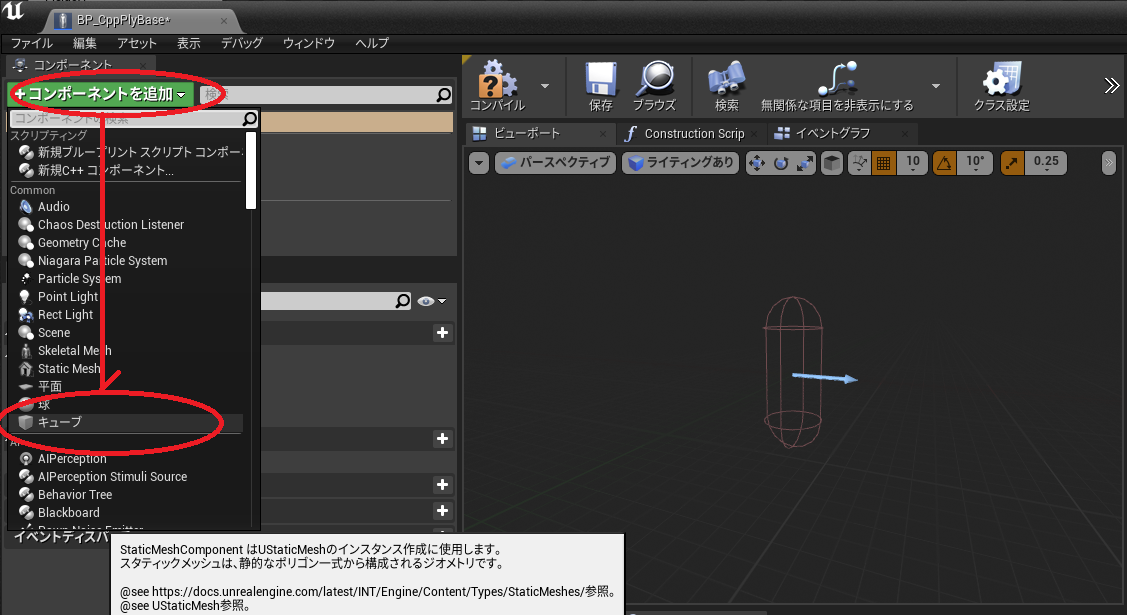Click the component list scrollbar thumb

tap(251, 170)
